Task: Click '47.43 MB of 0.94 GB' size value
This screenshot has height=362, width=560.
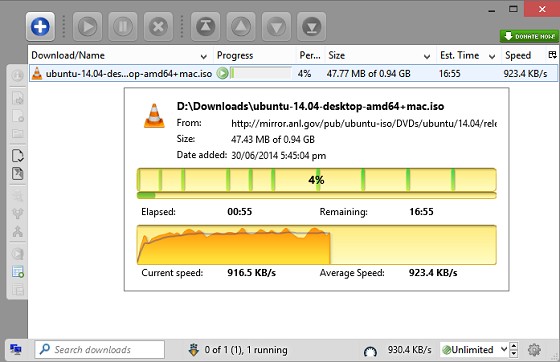Action: pyautogui.click(x=273, y=139)
